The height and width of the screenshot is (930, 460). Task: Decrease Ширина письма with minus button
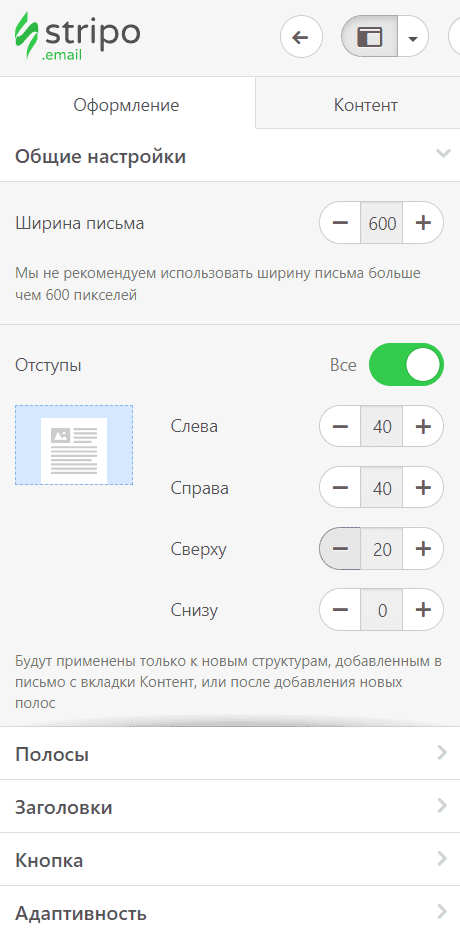tap(340, 223)
